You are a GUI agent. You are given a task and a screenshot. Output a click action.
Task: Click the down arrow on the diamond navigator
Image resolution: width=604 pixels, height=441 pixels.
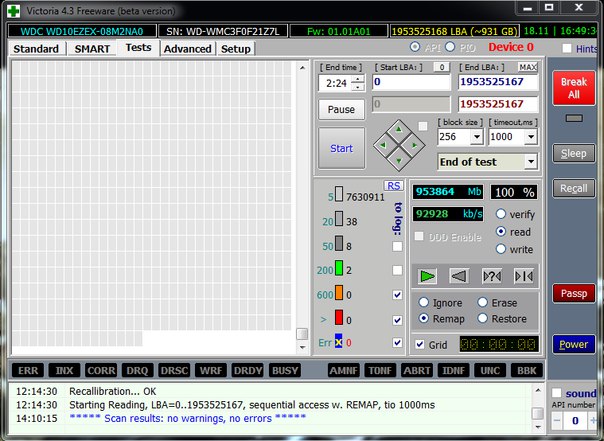(399, 161)
